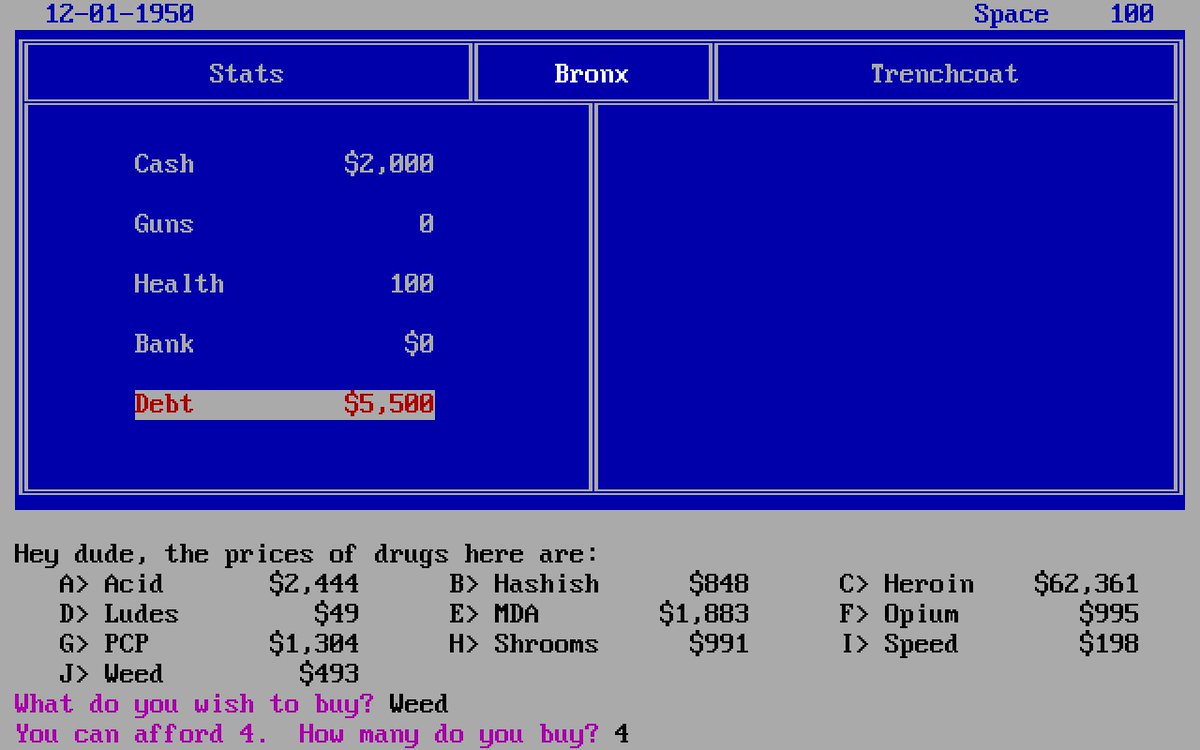The height and width of the screenshot is (750, 1200).
Task: Click the 'What do you wish to buy?' prompt
Action: pos(194,705)
